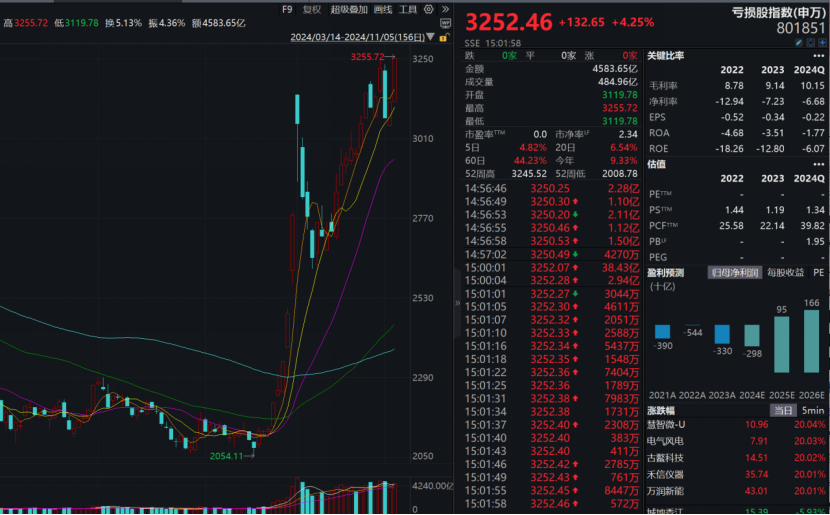Collapse side panel using the middle splitter arrow
This screenshot has width=830, height=515.
click(457, 303)
